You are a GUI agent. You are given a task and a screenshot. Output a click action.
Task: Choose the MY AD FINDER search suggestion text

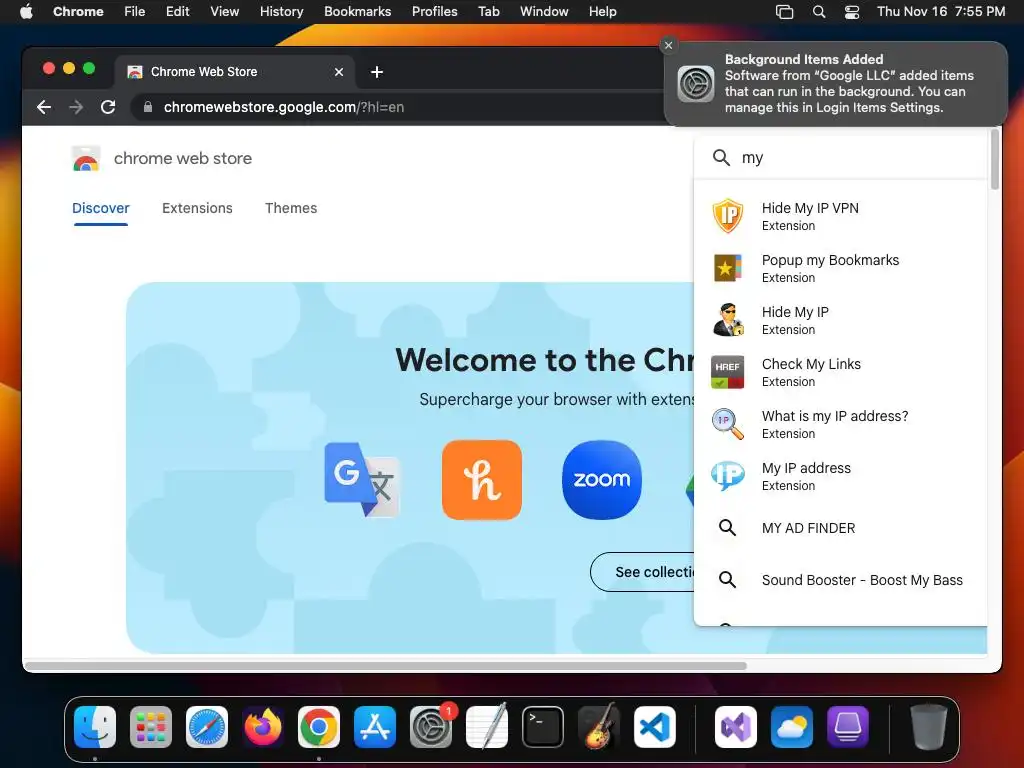(x=808, y=528)
